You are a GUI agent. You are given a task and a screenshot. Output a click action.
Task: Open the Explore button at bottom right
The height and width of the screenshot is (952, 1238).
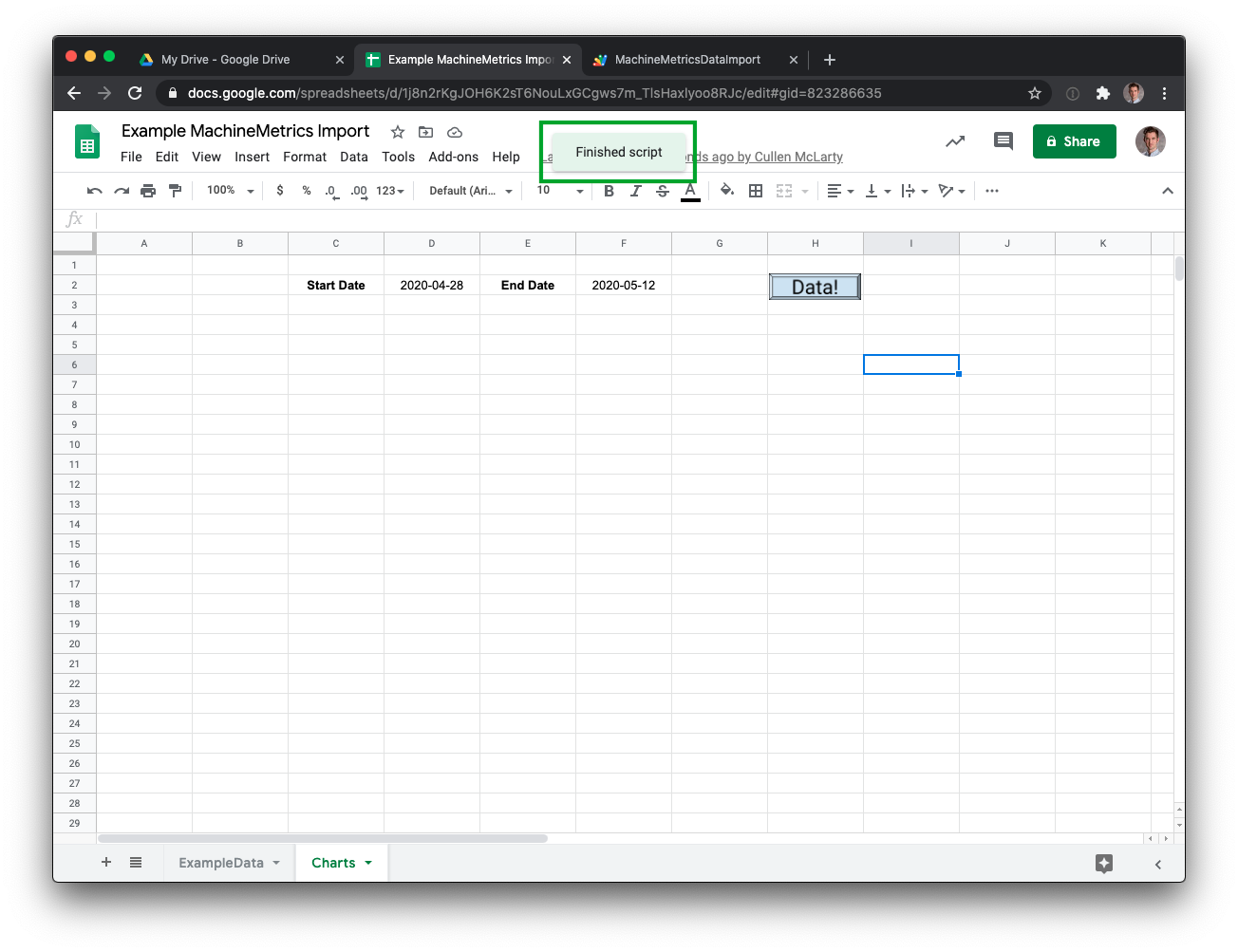tap(1103, 863)
